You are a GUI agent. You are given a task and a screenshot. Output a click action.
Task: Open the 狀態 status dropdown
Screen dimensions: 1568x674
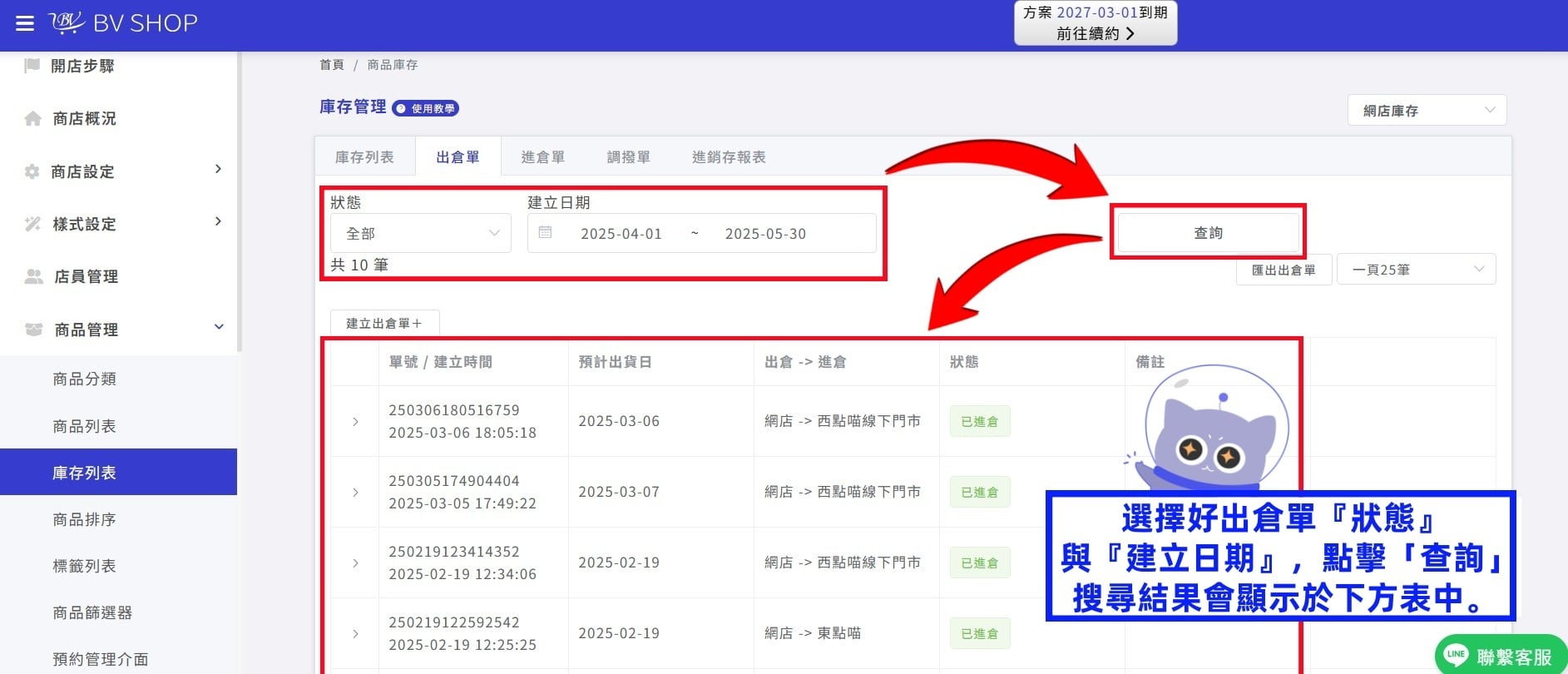pyautogui.click(x=421, y=233)
